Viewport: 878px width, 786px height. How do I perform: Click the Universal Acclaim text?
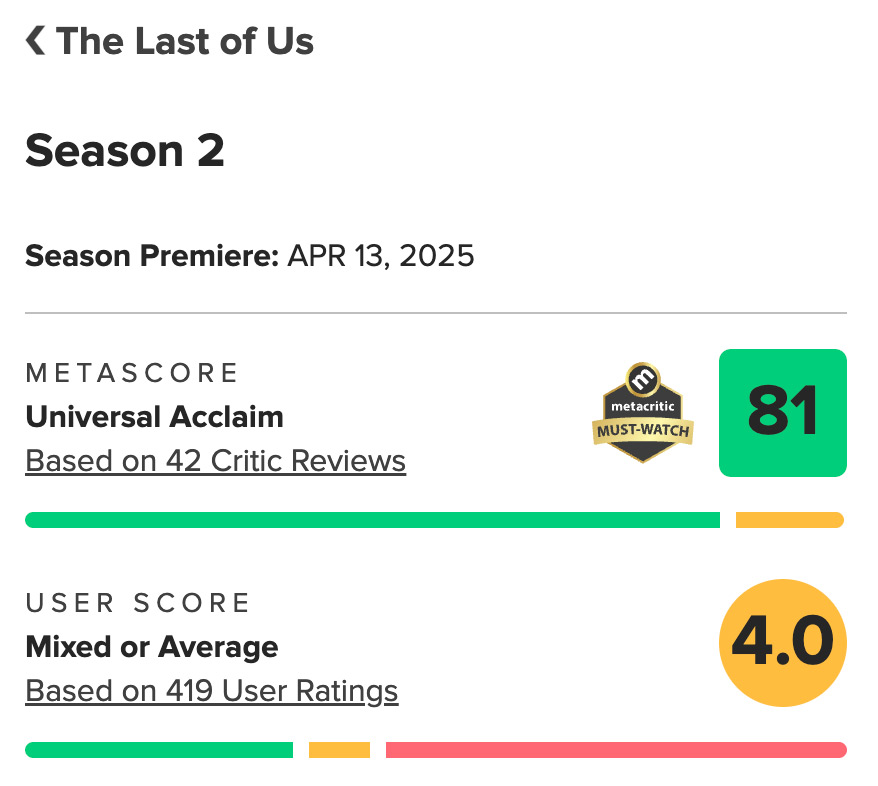click(x=155, y=417)
